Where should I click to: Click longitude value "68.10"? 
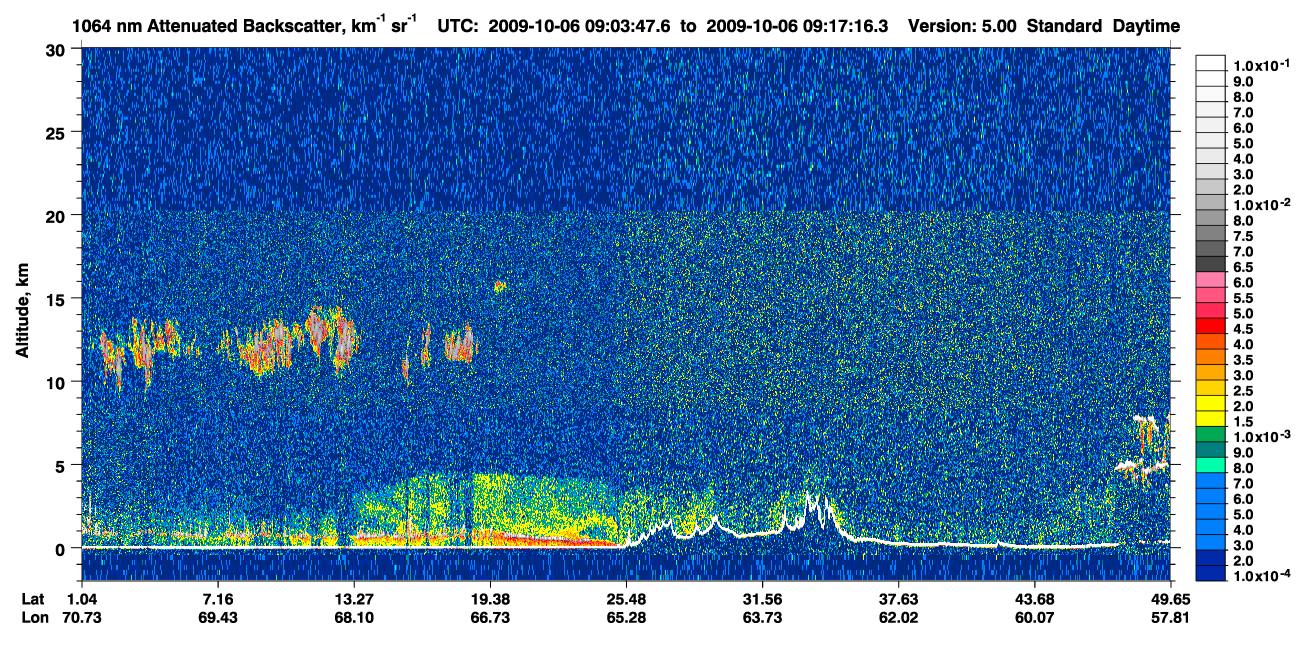click(x=354, y=618)
